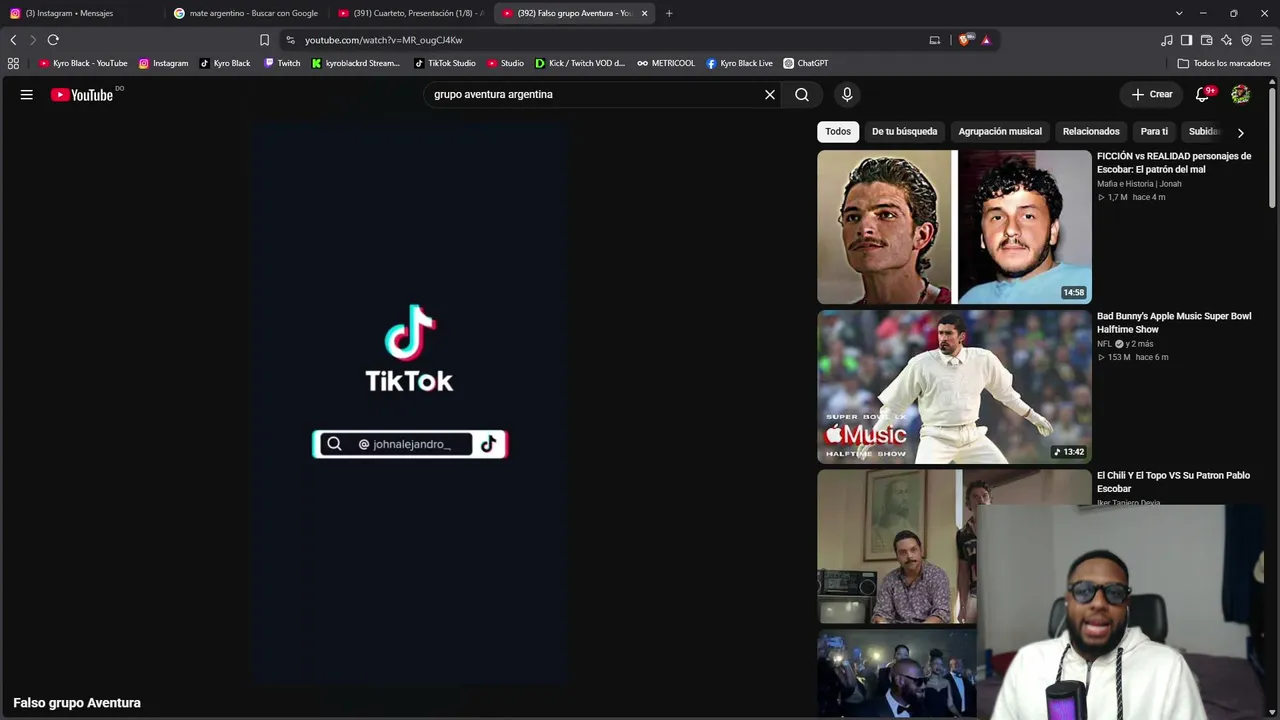Submit search with the magnifying glass button
This screenshot has width=1280, height=720.
[x=802, y=95]
